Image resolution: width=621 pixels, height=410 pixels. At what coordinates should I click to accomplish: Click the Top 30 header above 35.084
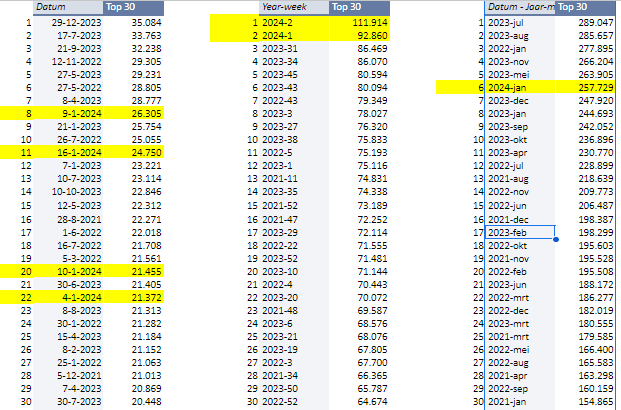pos(133,7)
